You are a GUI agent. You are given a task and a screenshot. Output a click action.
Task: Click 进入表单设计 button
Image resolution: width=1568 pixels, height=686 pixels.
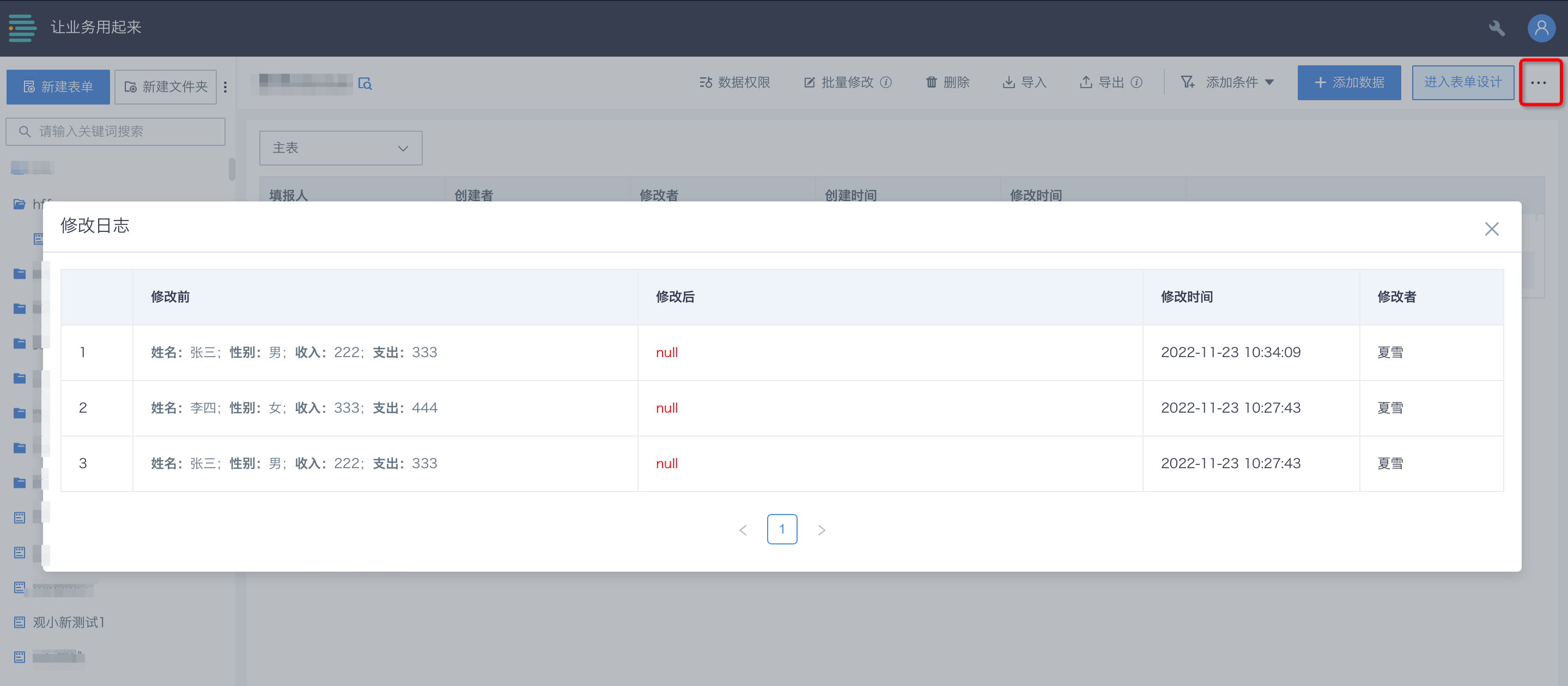click(x=1462, y=82)
